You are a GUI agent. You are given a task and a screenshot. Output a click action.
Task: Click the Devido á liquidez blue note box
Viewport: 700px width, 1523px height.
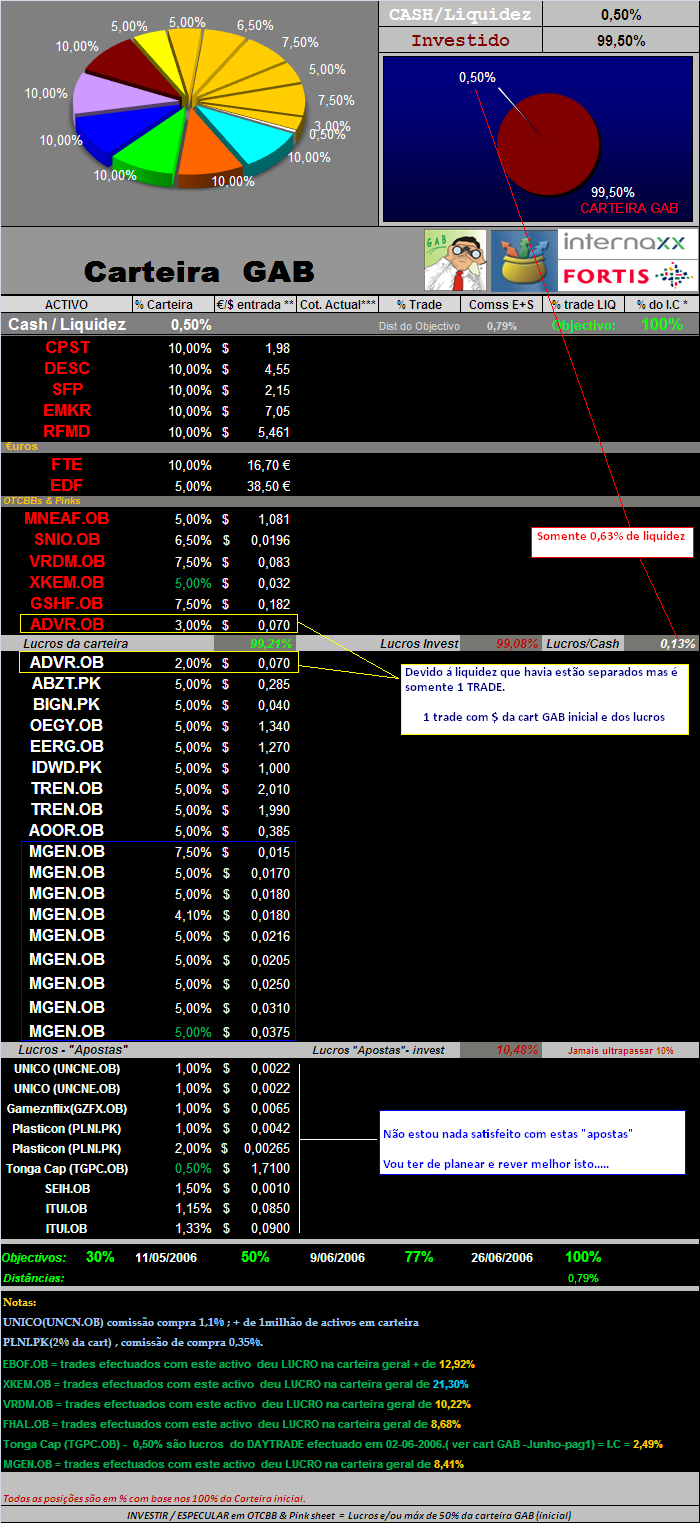point(545,698)
